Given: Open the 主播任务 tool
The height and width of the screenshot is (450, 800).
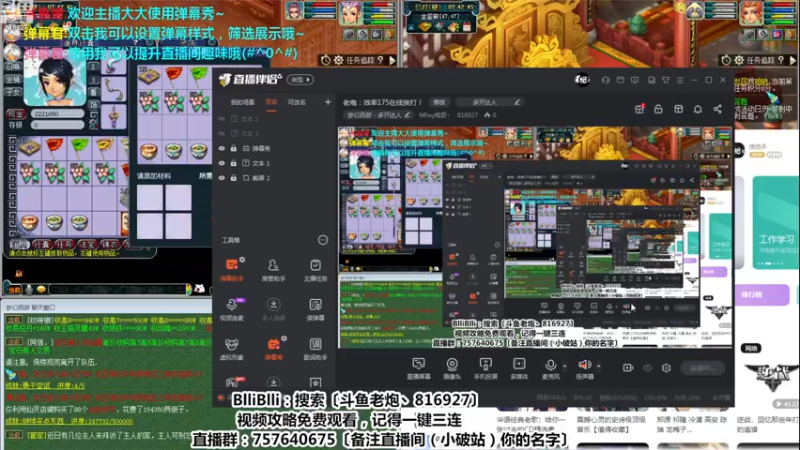Looking at the screenshot, I should (315, 269).
